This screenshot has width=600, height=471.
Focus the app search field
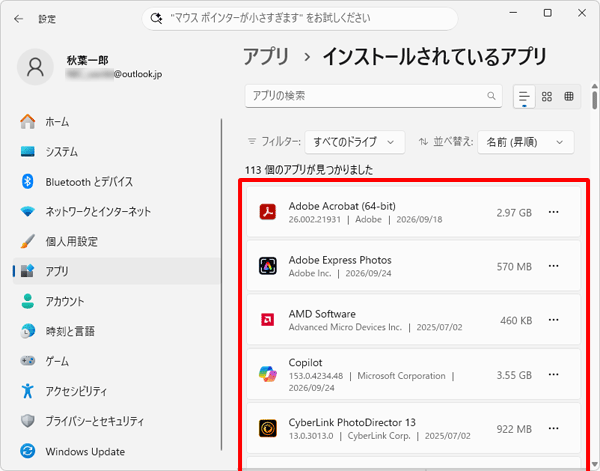pos(373,96)
